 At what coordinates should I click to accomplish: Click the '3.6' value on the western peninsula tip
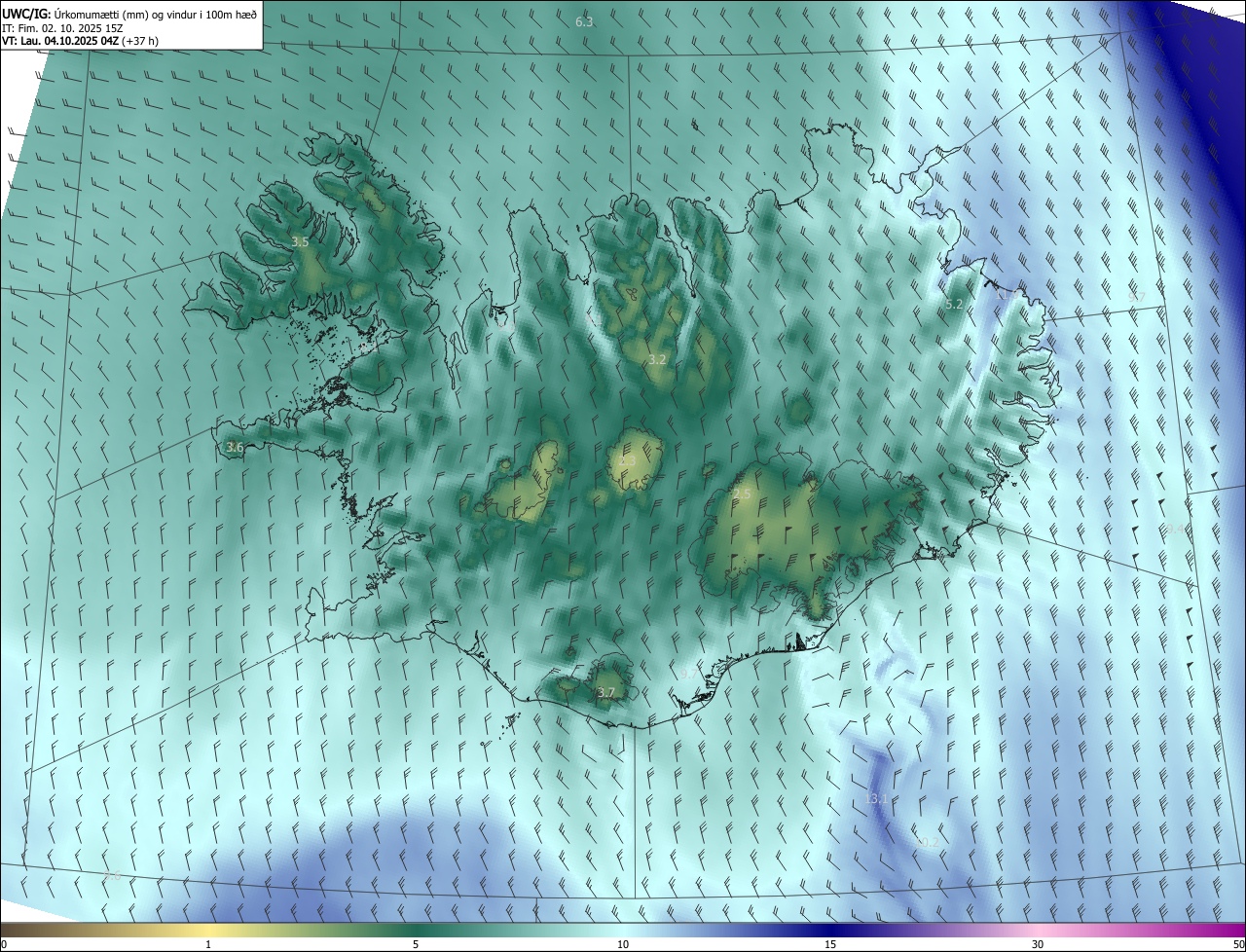[x=235, y=447]
